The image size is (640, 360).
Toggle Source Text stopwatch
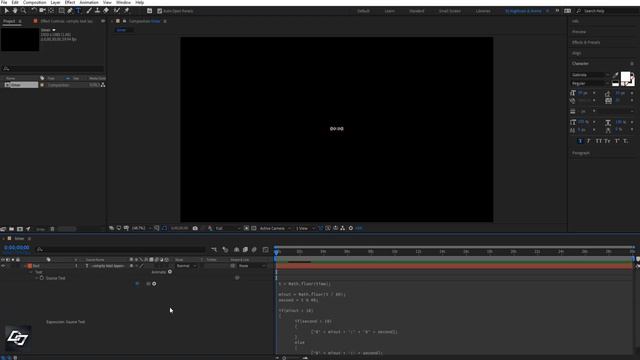click(42, 278)
